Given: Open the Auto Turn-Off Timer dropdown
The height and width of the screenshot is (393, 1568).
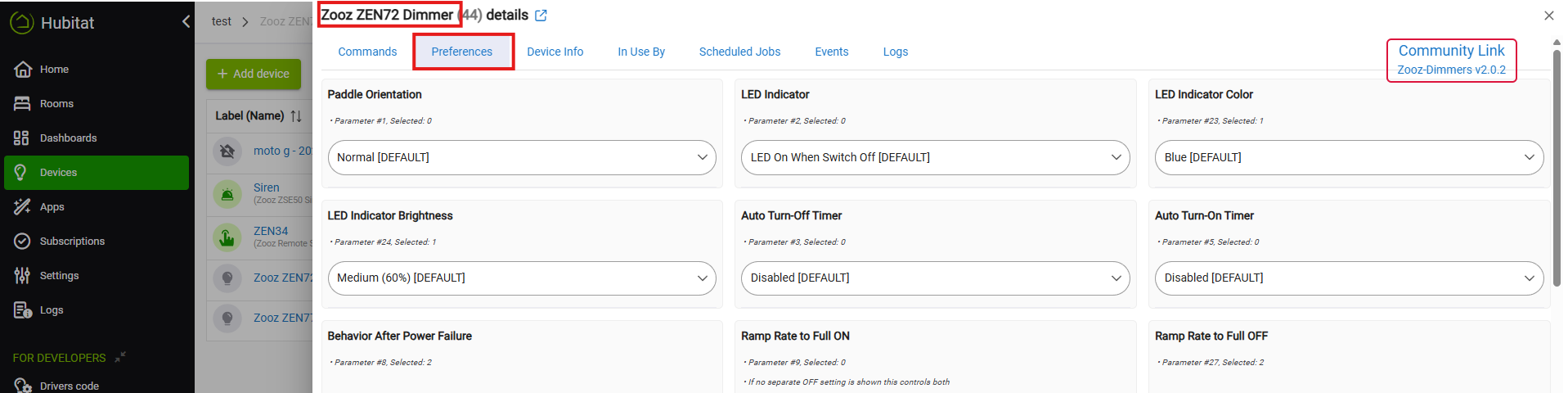Looking at the screenshot, I should tap(935, 278).
